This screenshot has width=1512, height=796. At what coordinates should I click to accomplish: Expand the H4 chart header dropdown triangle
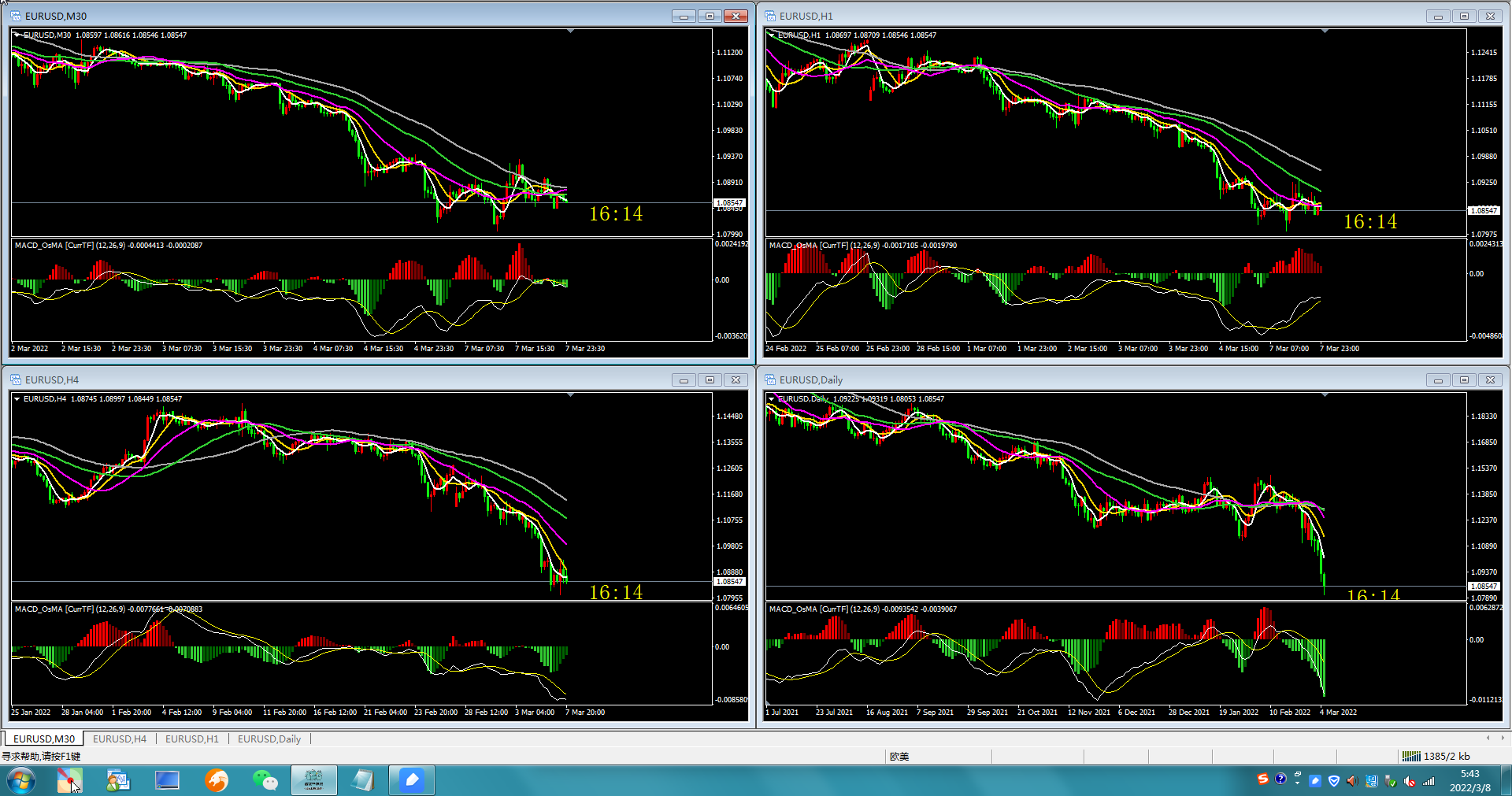pyautogui.click(x=17, y=398)
